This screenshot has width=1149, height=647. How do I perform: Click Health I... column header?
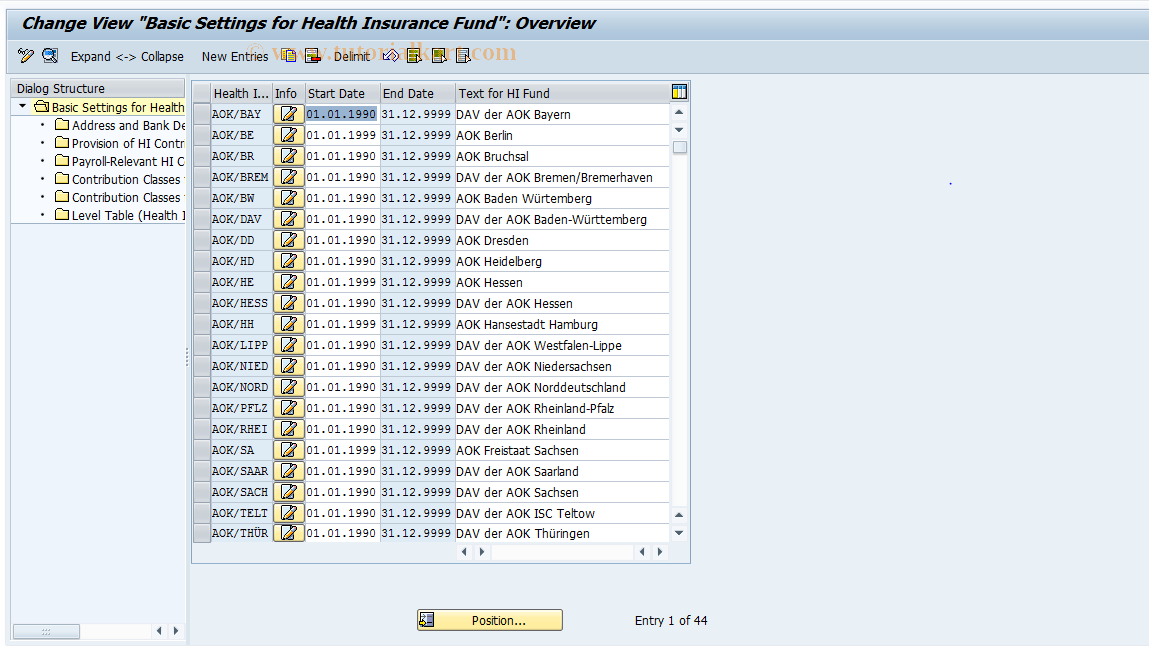point(241,93)
